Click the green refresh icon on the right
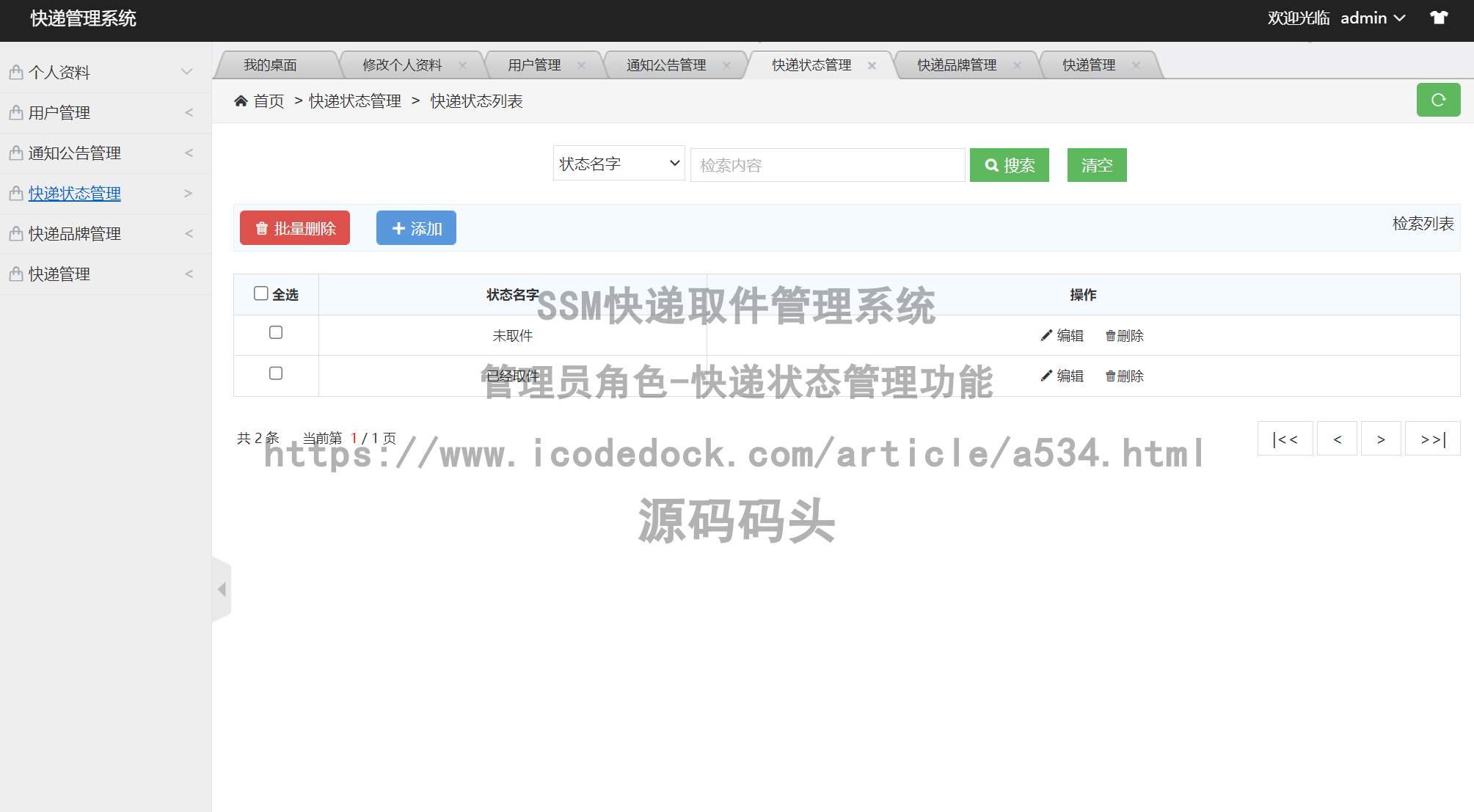Screen dimensions: 1474x812 click(x=1437, y=100)
